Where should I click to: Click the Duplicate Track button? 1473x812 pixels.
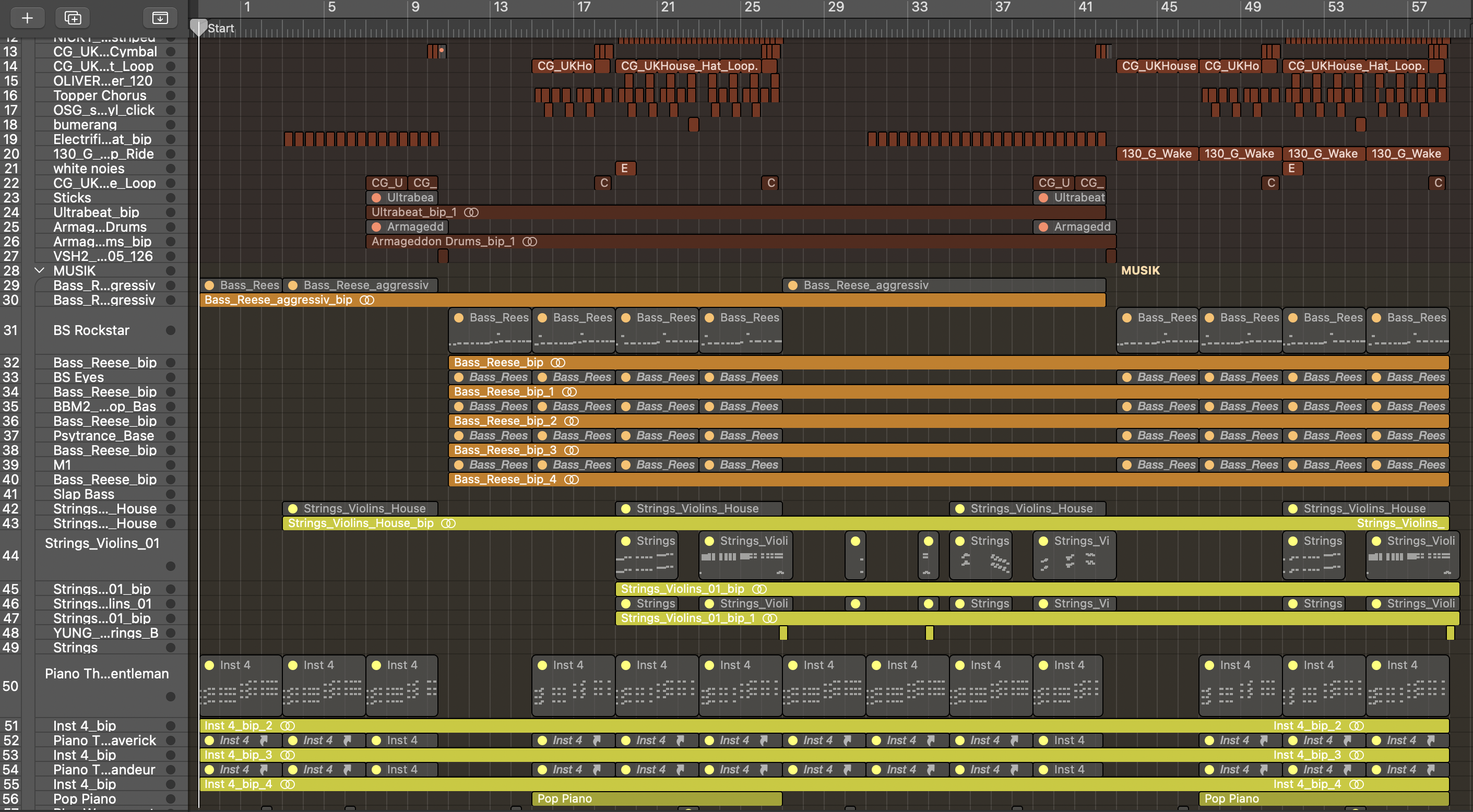(x=73, y=18)
